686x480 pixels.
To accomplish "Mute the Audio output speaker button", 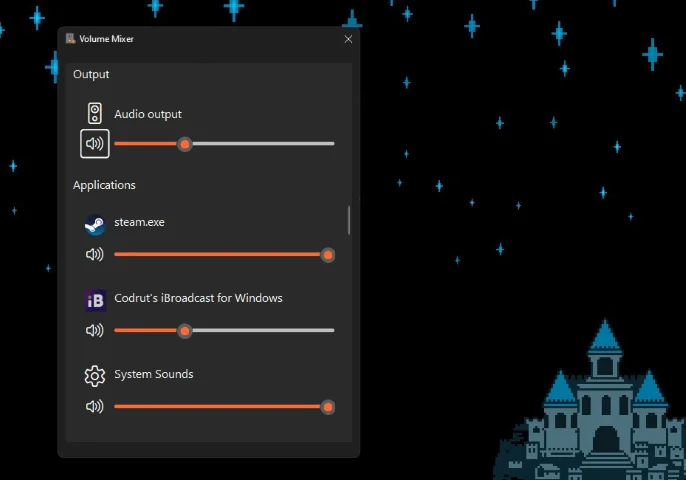I will point(95,144).
